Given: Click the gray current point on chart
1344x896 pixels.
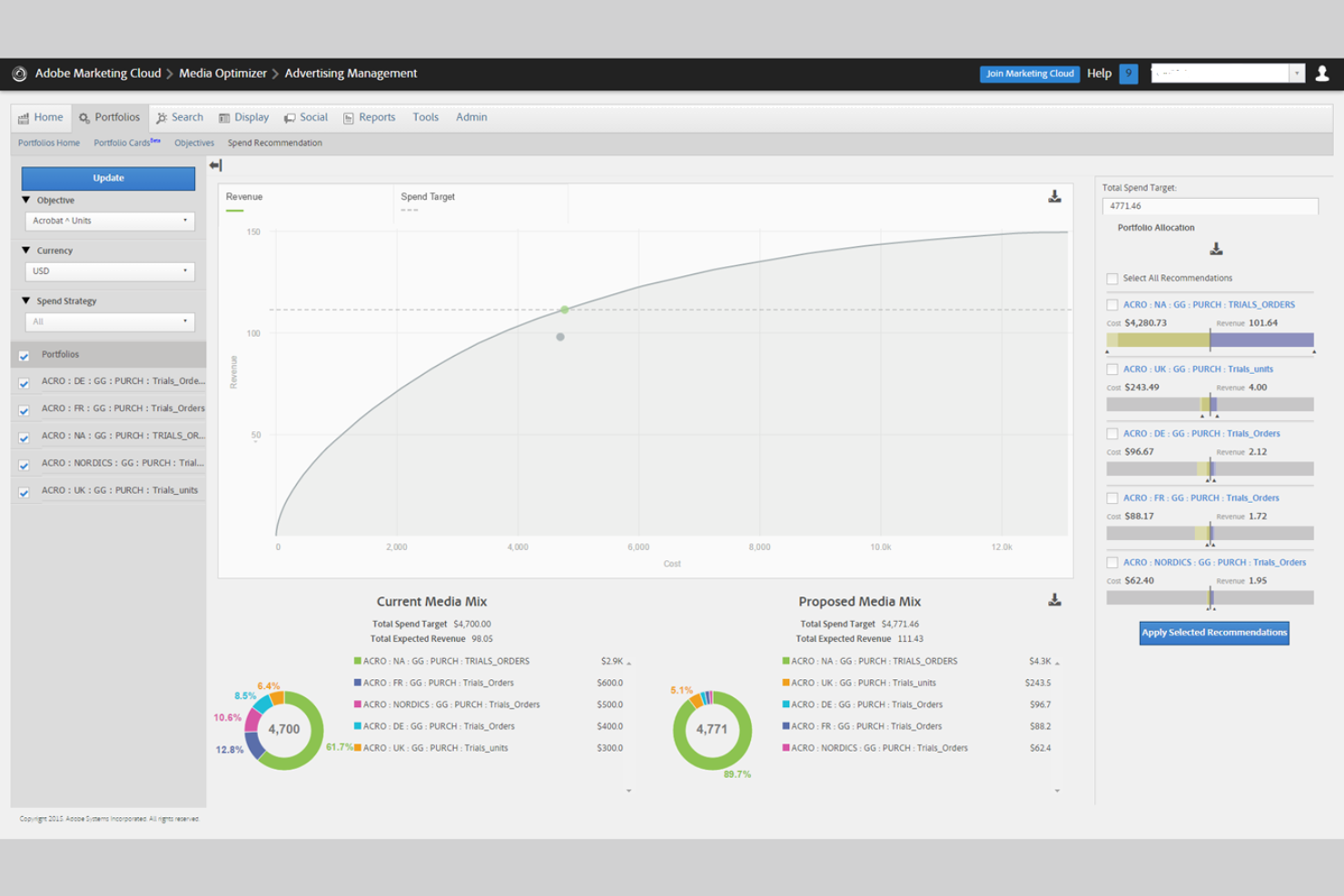Looking at the screenshot, I should (560, 337).
